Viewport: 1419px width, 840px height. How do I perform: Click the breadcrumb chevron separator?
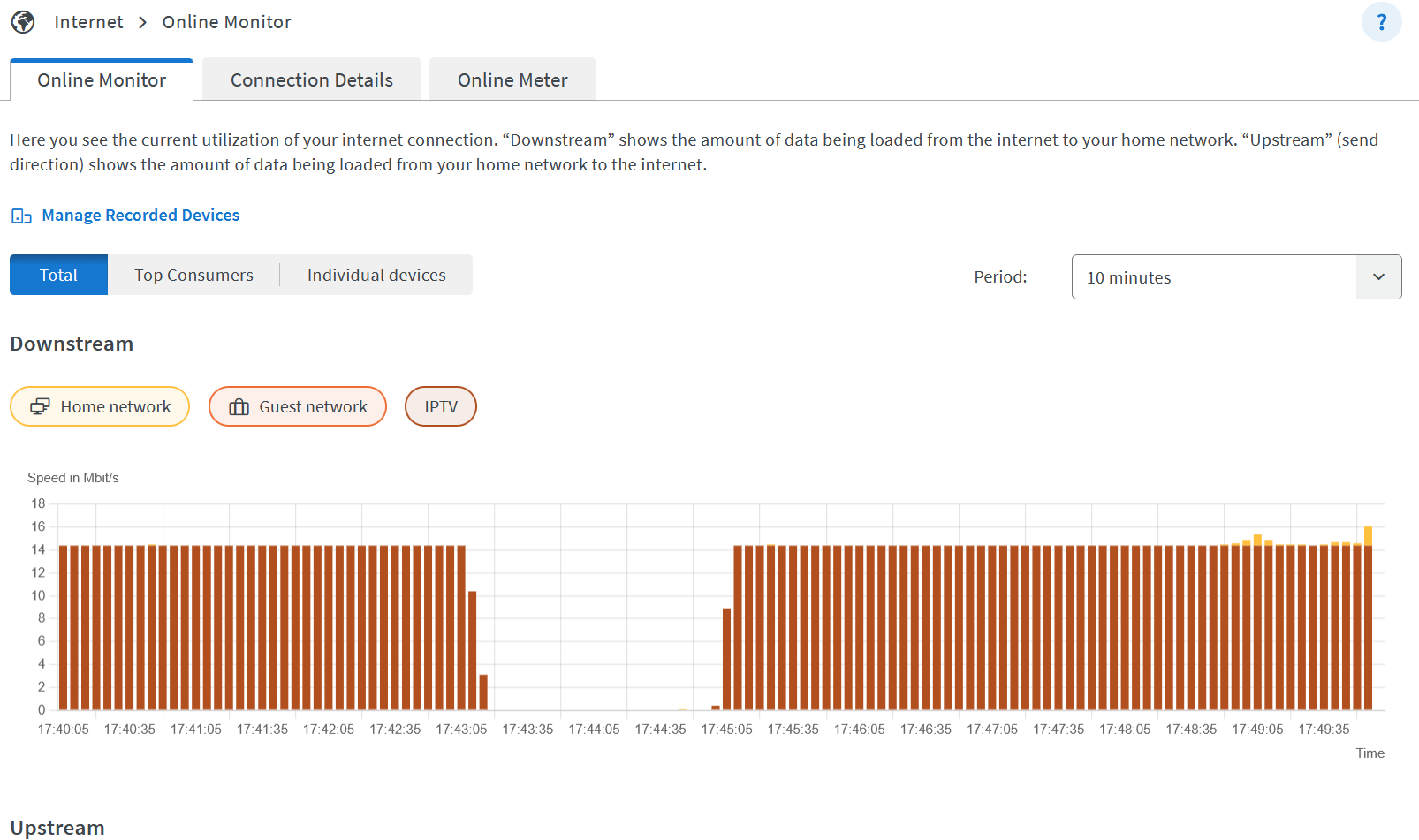[x=143, y=22]
